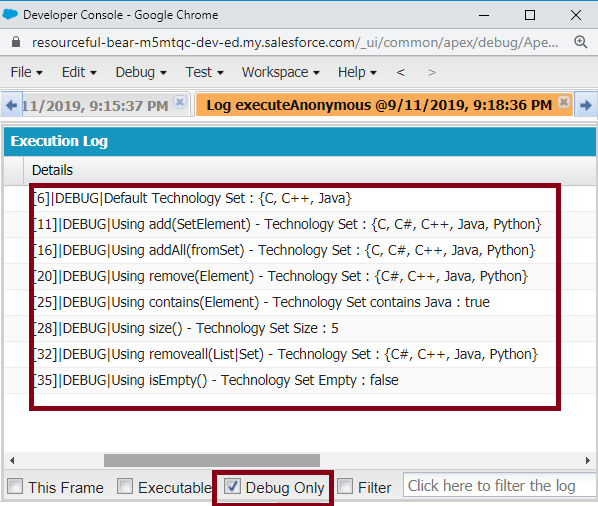Close the 9:15:37 PM log tab
The width and height of the screenshot is (598, 506).
click(180, 102)
